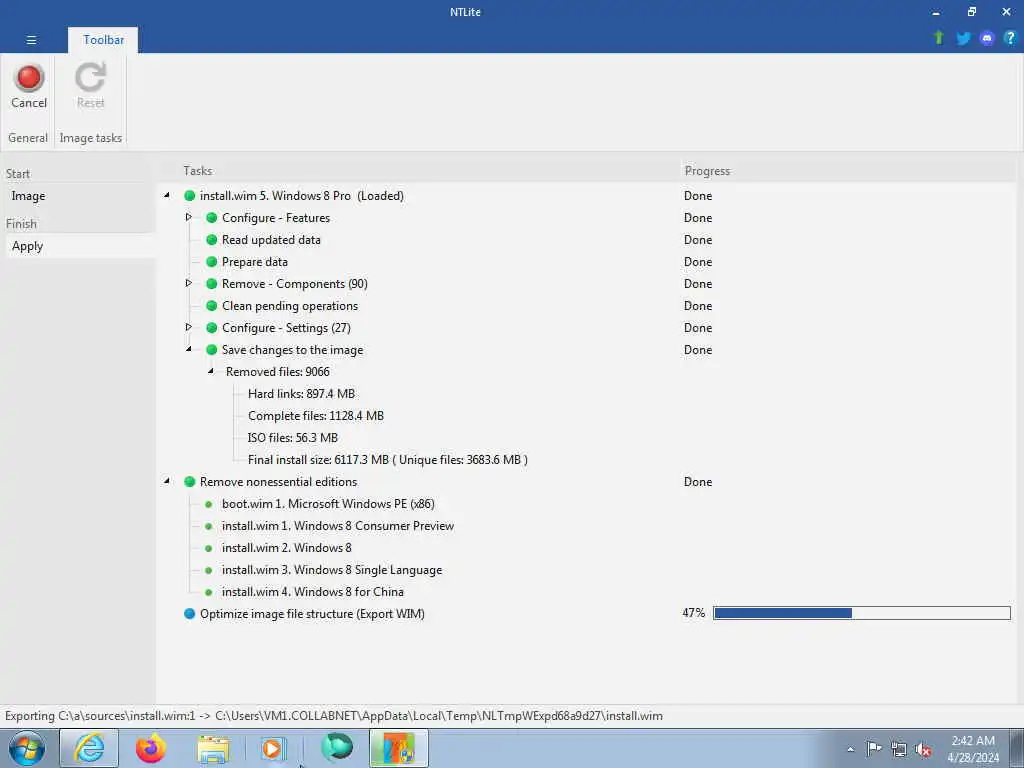Screen dimensions: 1024x768
Task: Click status dot beside Clean pending operations
Action: point(211,306)
